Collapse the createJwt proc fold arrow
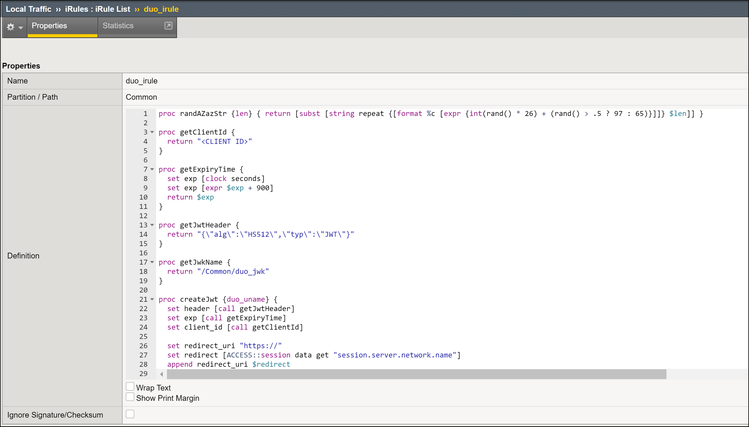This screenshot has width=749, height=427. click(x=152, y=299)
